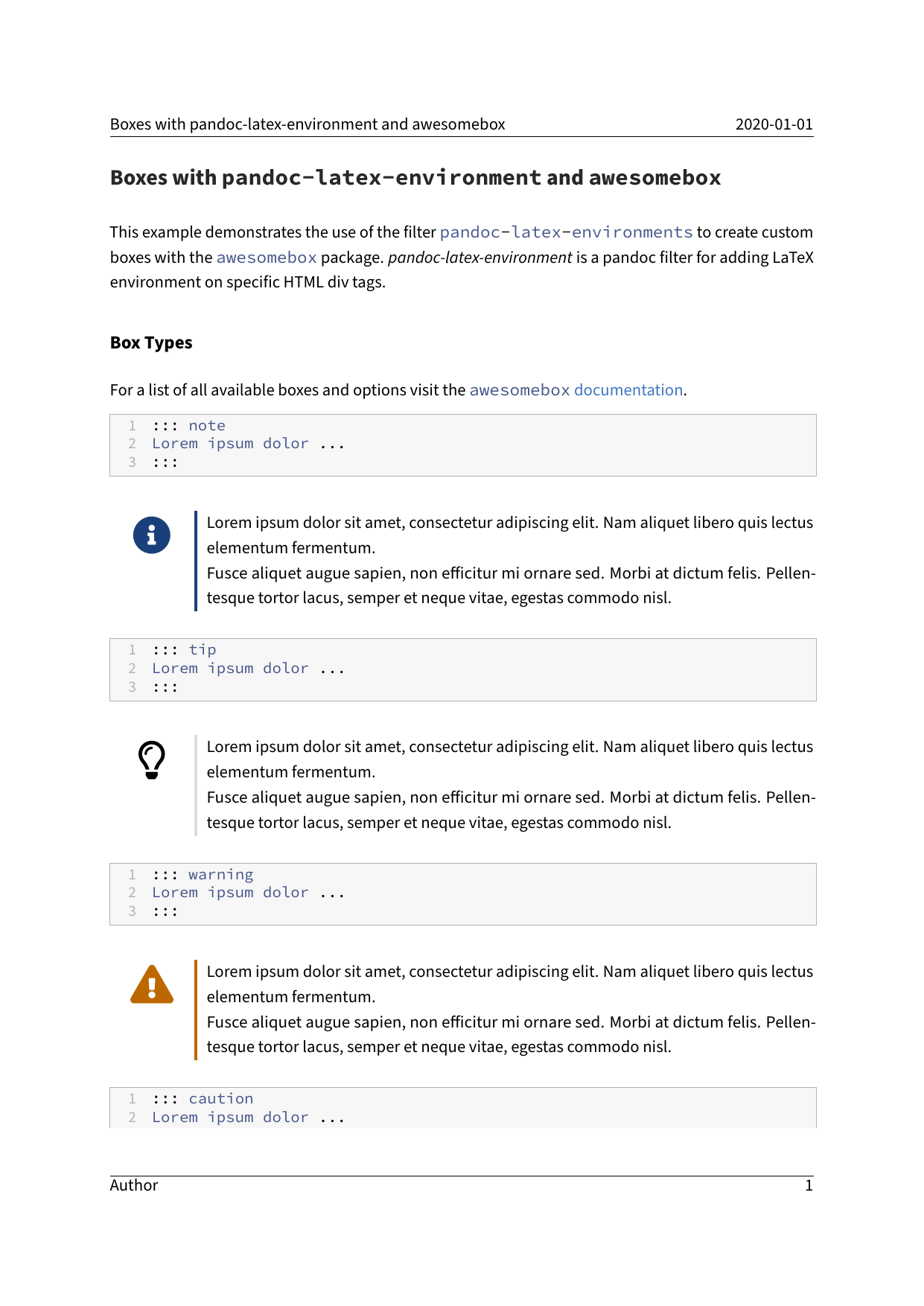Click the italic pandoc-latex-environment text
924x1306 pixels.
tap(480, 258)
